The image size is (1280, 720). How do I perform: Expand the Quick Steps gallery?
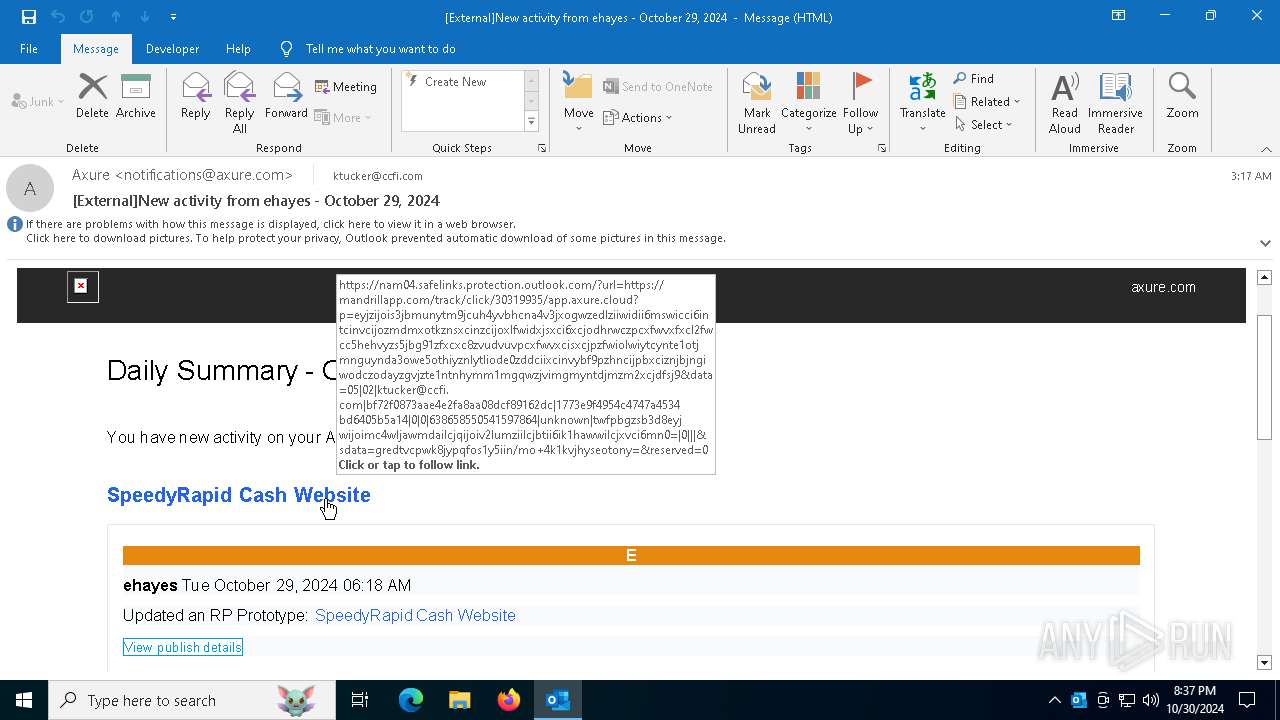pyautogui.click(x=531, y=122)
